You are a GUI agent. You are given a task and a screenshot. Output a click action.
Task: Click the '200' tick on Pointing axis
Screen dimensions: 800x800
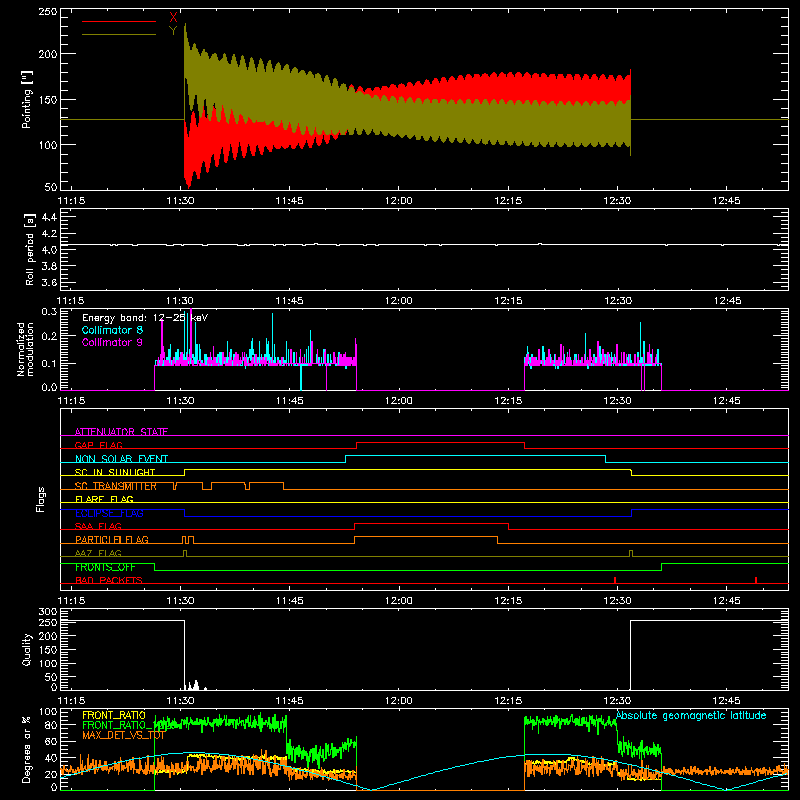click(x=47, y=54)
